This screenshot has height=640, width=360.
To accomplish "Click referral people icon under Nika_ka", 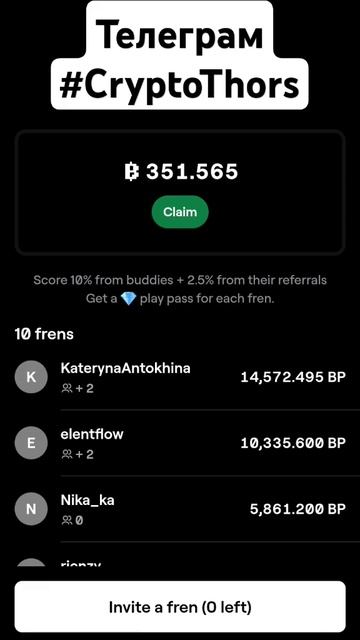I will [x=67, y=520].
